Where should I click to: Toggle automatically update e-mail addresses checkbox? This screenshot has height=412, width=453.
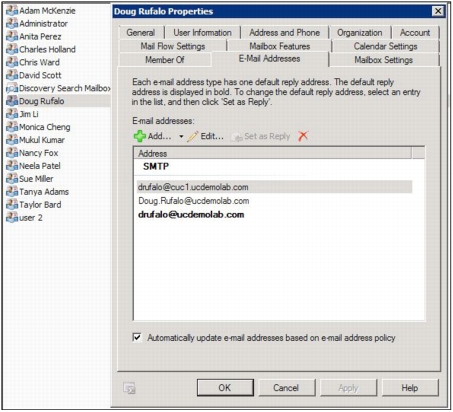[x=137, y=337]
